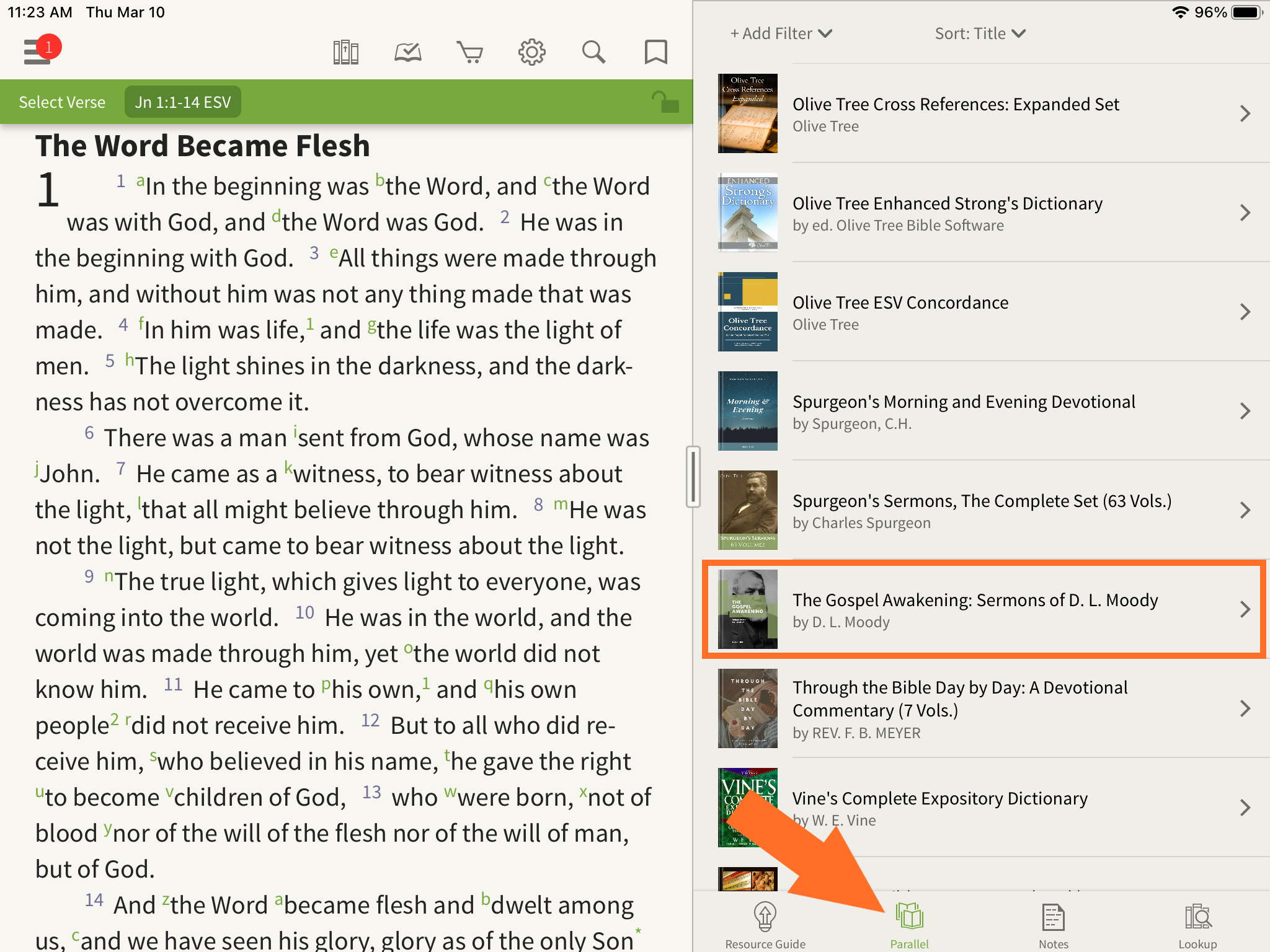Tap the Strong's Dictionary cover thumbnail

pyautogui.click(x=747, y=213)
